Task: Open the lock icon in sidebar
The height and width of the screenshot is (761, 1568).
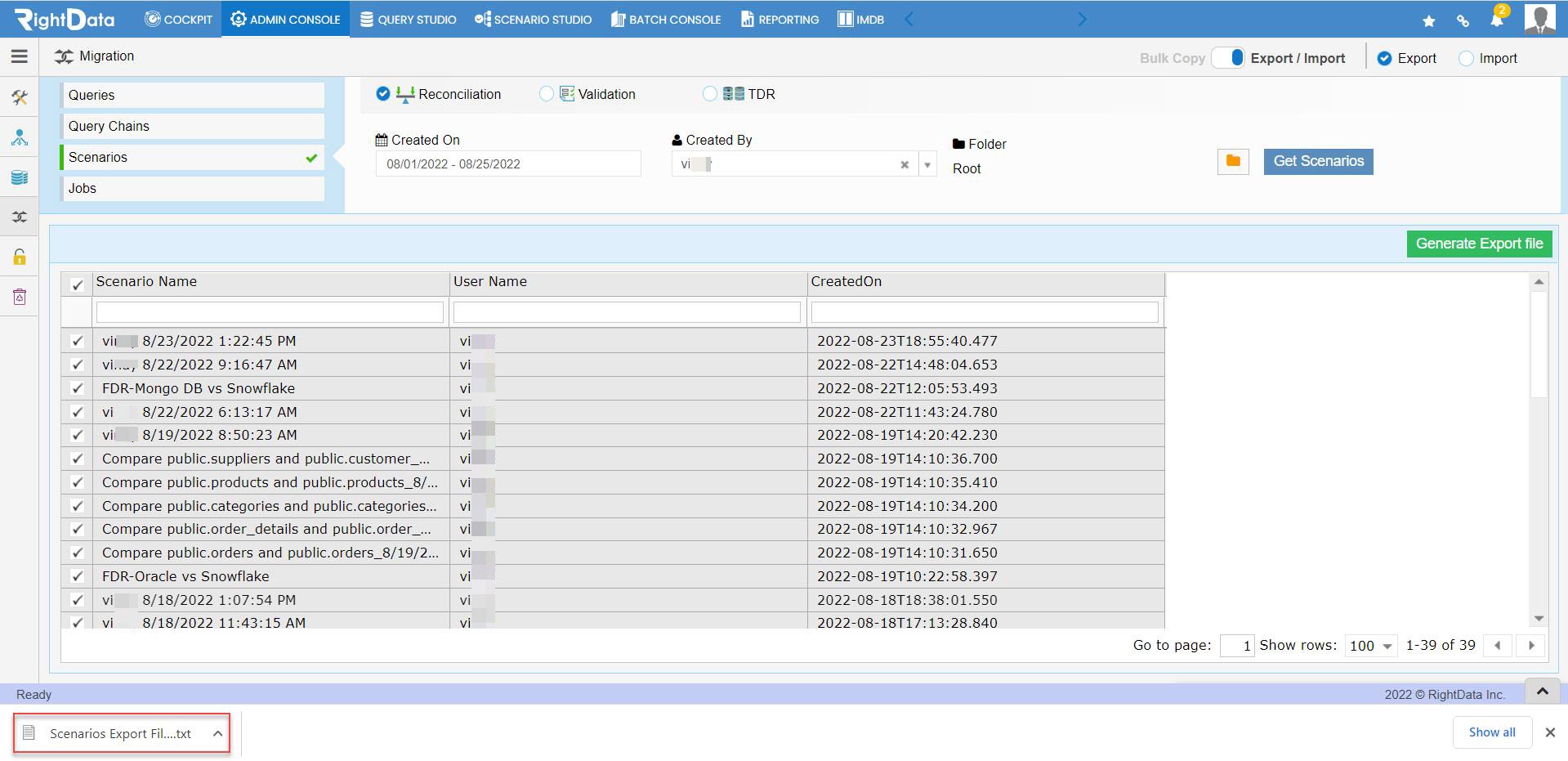Action: [x=20, y=257]
